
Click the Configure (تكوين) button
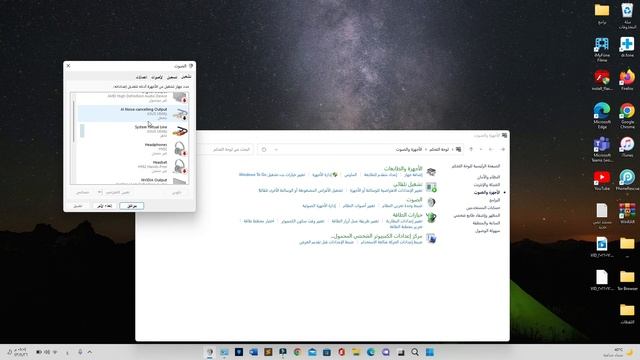[176, 192]
